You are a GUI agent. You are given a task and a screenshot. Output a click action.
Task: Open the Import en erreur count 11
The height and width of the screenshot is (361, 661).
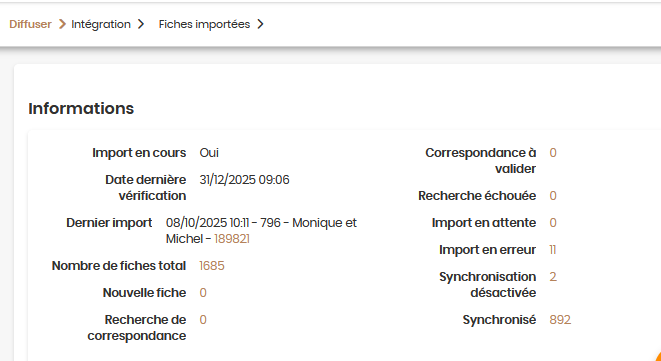coord(553,250)
